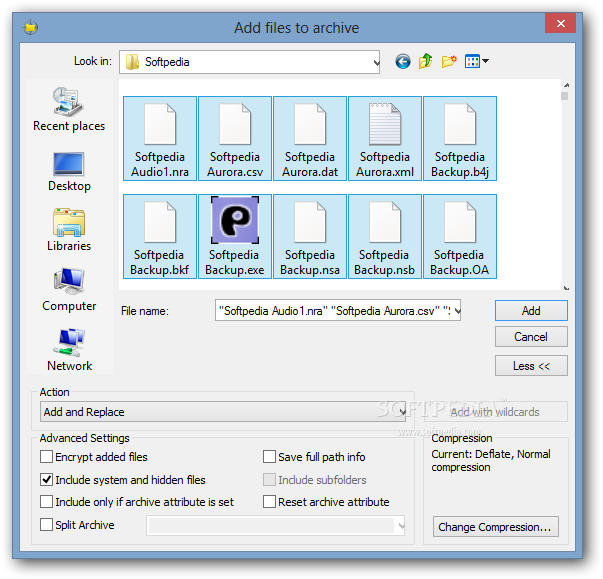Go up one folder level icon
Screen dimensions: 603x579
point(425,62)
